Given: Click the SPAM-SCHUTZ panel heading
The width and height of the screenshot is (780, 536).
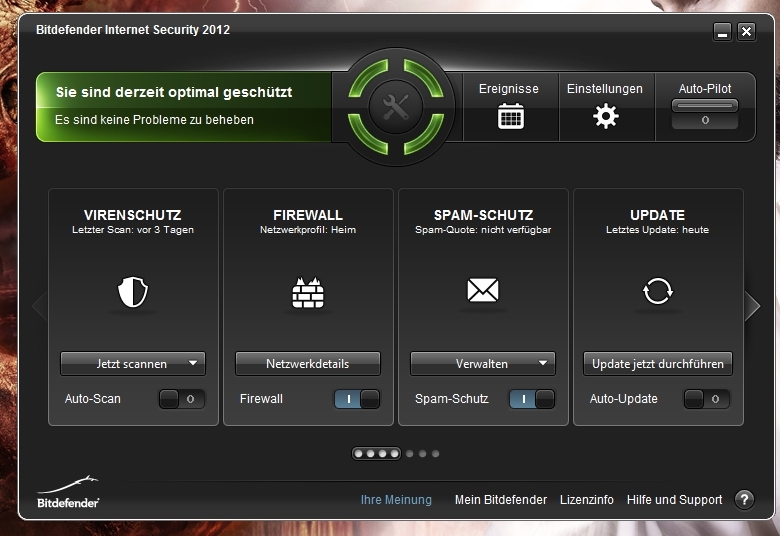Looking at the screenshot, I should click(483, 215).
